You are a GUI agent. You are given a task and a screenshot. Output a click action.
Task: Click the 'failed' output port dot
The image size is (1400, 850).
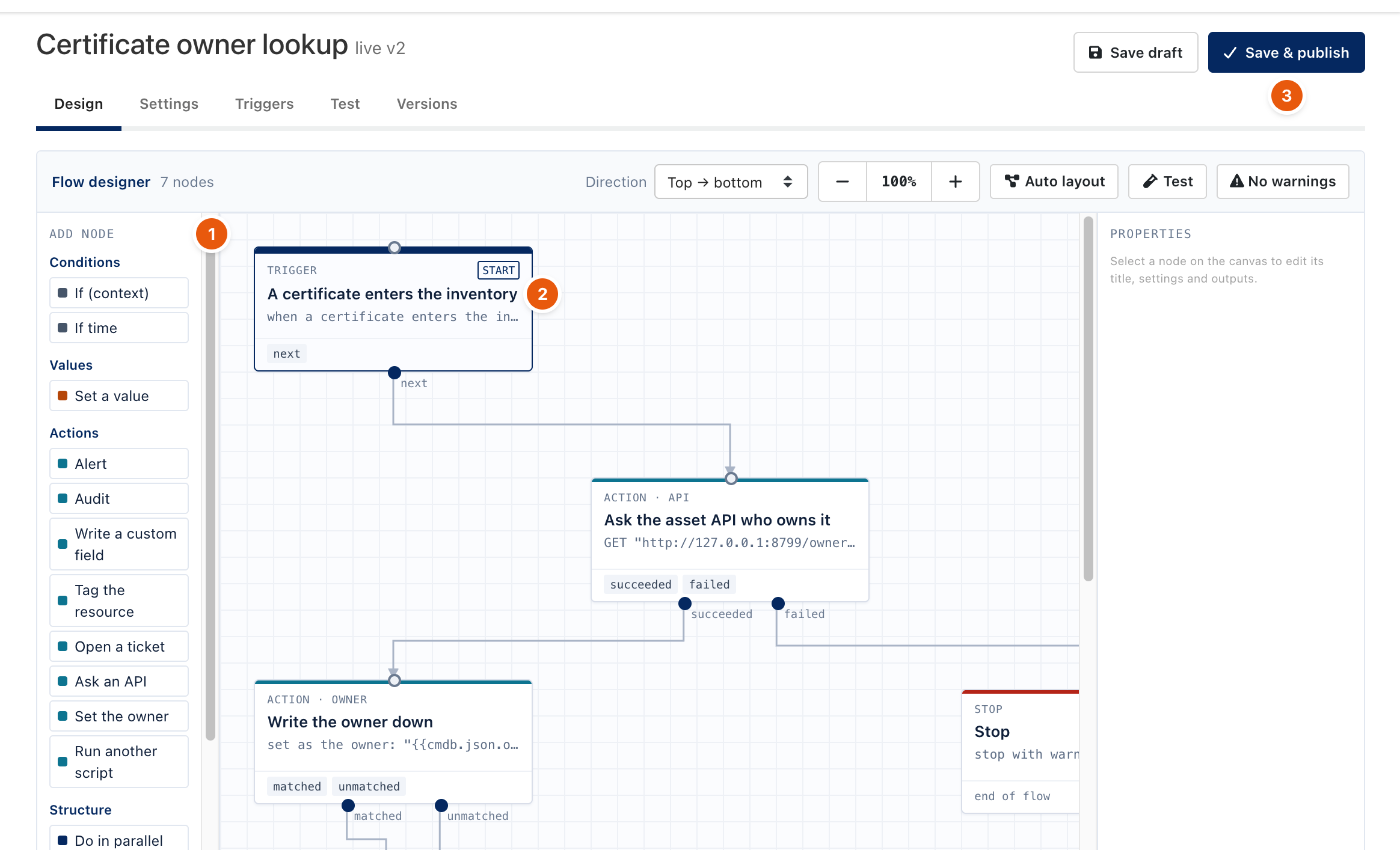point(777,603)
